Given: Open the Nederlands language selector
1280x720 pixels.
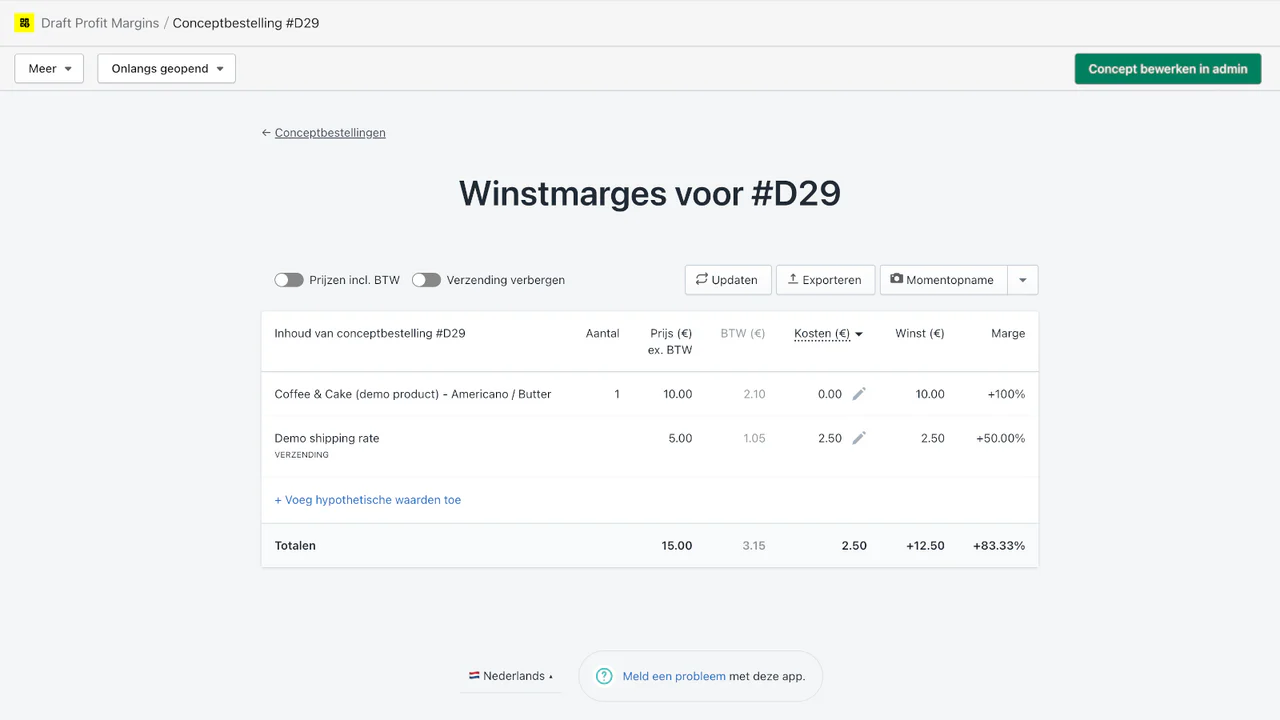Looking at the screenshot, I should tap(511, 676).
